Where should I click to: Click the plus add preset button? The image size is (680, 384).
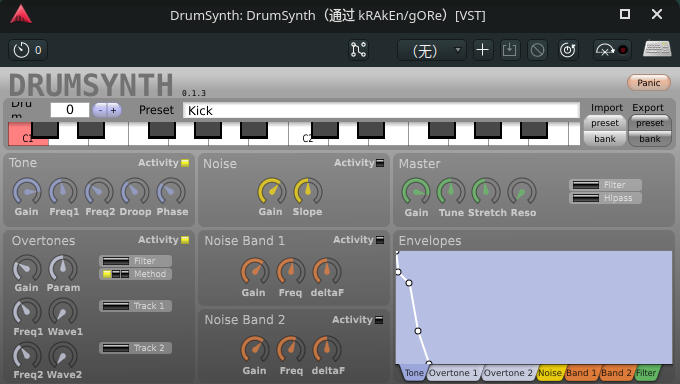(x=482, y=50)
